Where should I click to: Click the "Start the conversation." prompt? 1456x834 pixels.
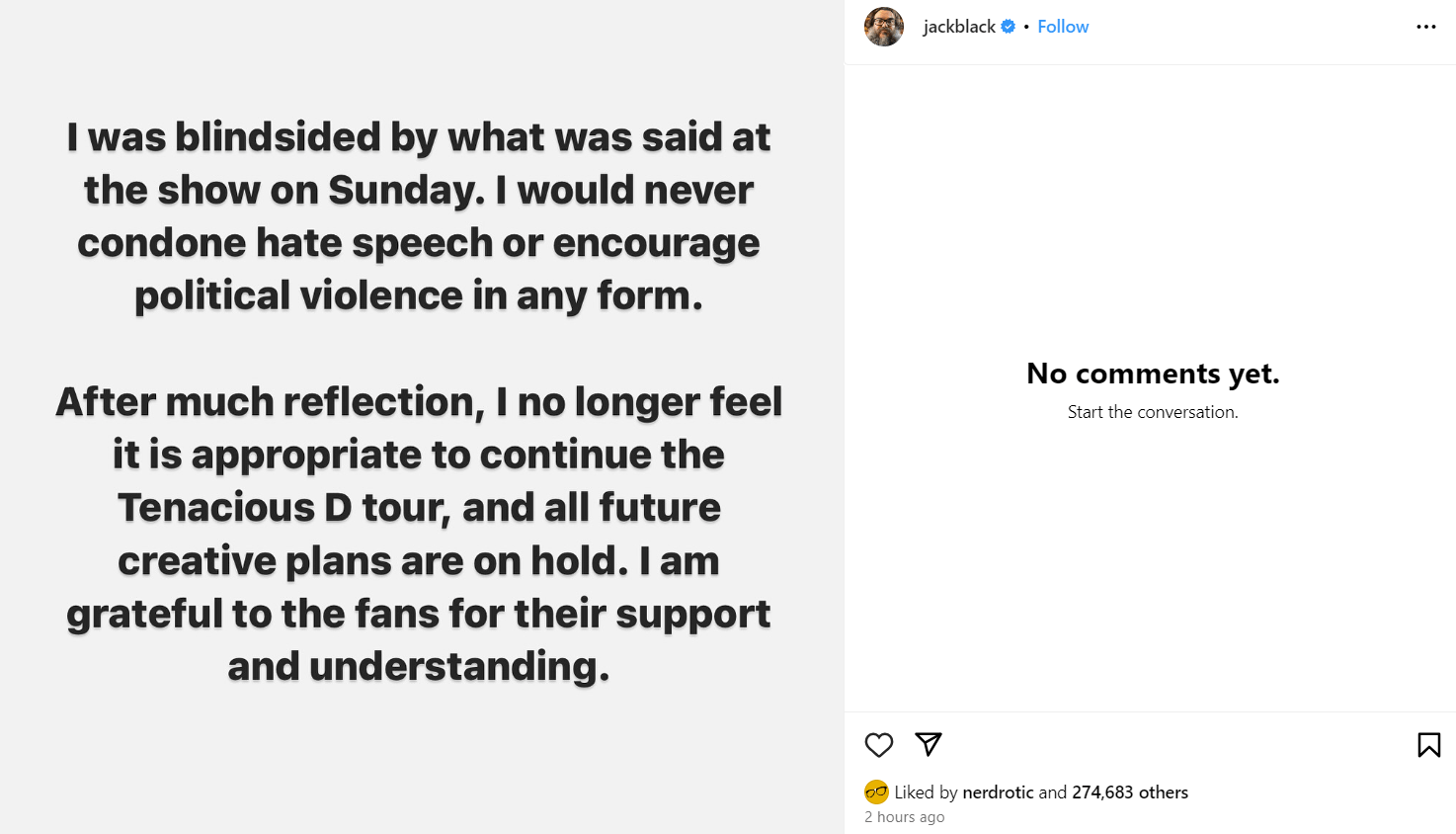pos(1153,412)
